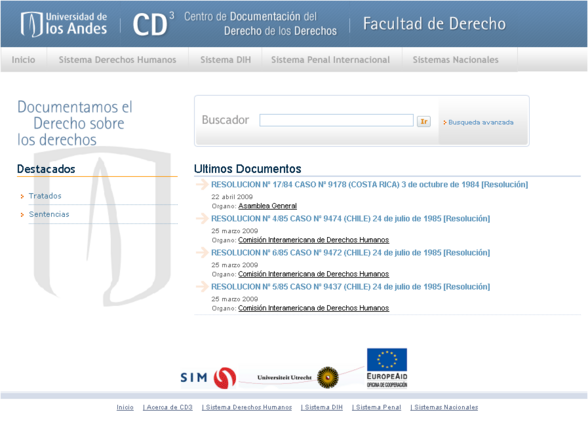Screen dimensions: 588x448
Task: Click footer Acerca de CD3 link
Action: (168, 407)
